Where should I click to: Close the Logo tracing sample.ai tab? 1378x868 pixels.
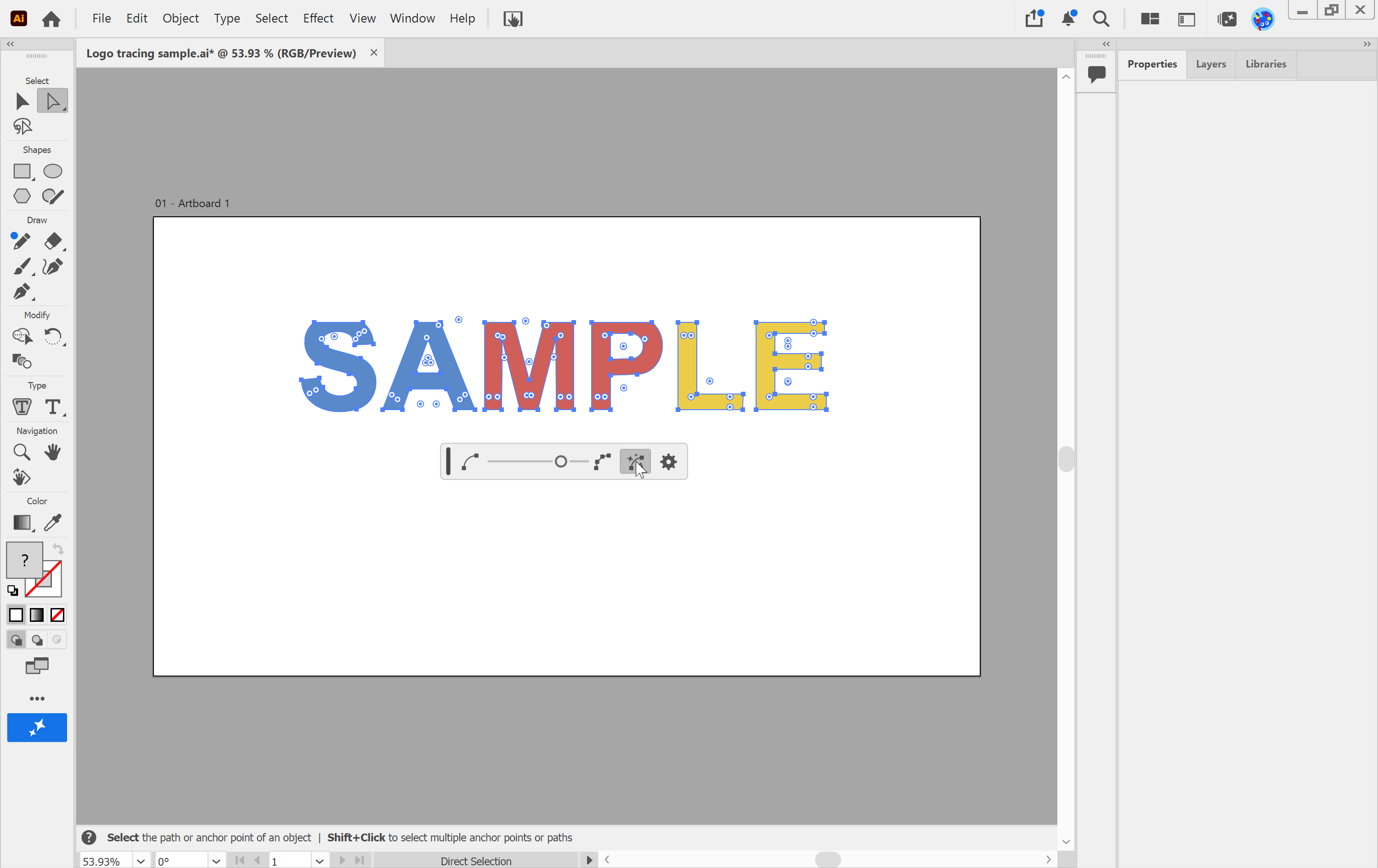(374, 53)
